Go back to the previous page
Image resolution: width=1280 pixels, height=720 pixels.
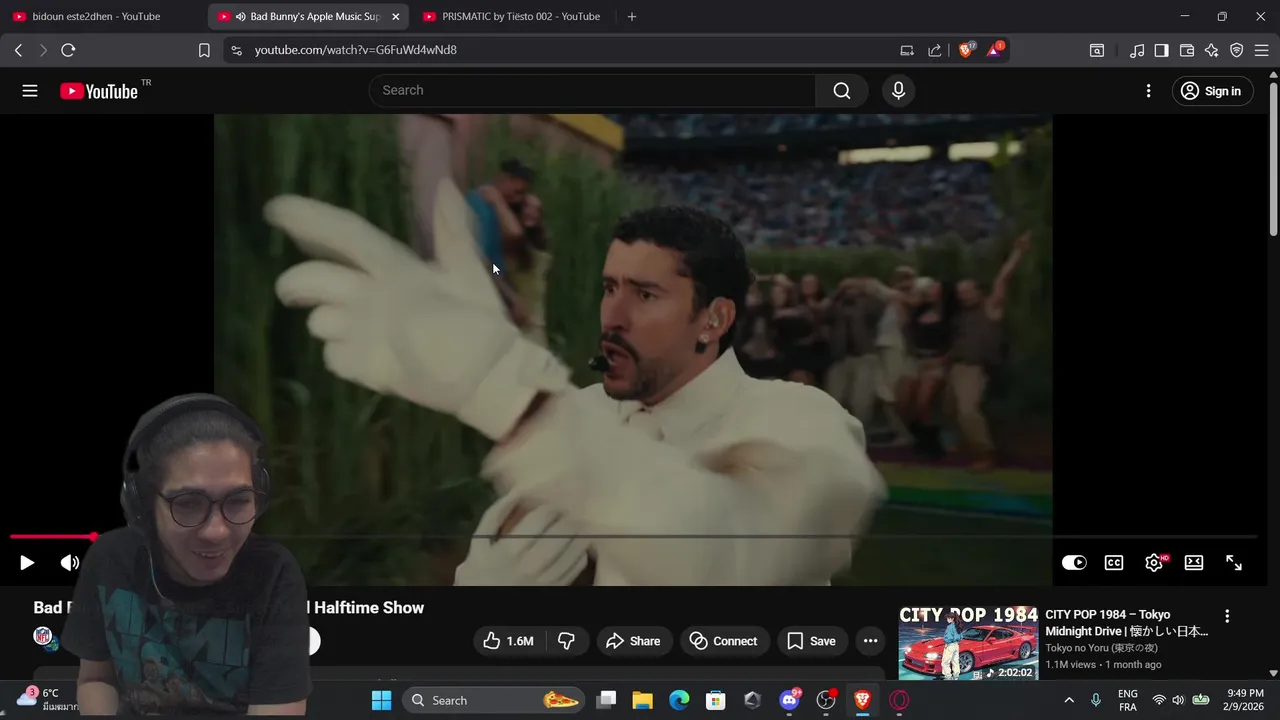pyautogui.click(x=18, y=50)
